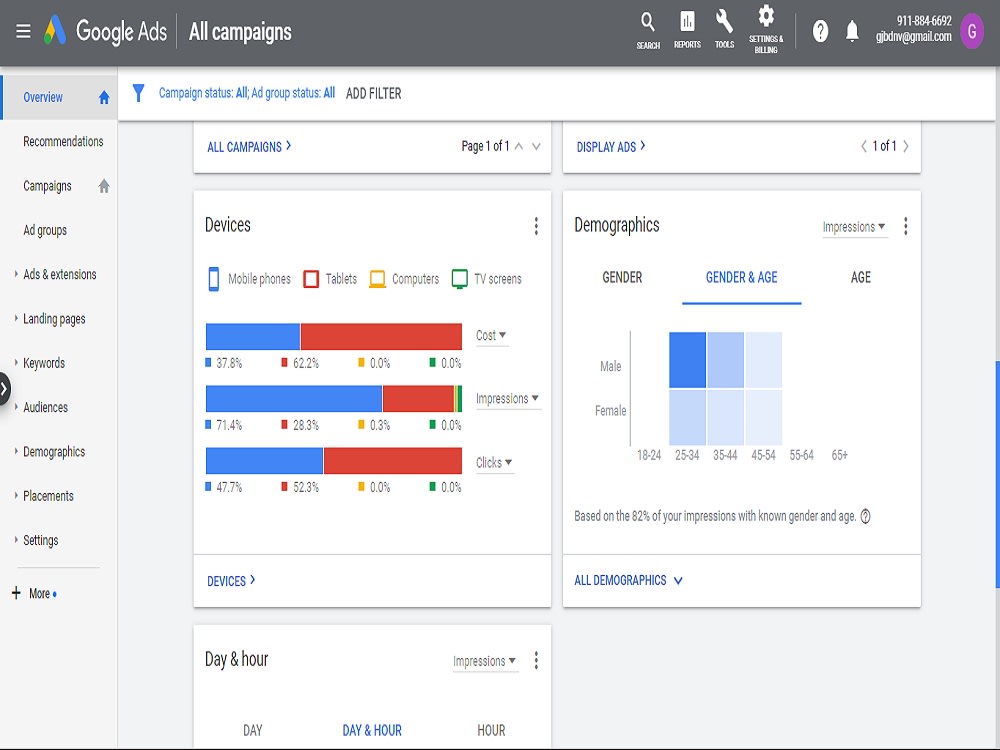Image resolution: width=1000 pixels, height=750 pixels.
Task: Toggle TV screens legend item
Action: [487, 279]
